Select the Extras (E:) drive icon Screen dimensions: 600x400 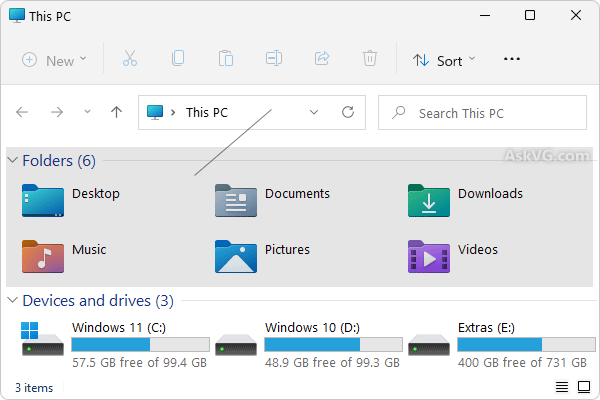pyautogui.click(x=429, y=345)
